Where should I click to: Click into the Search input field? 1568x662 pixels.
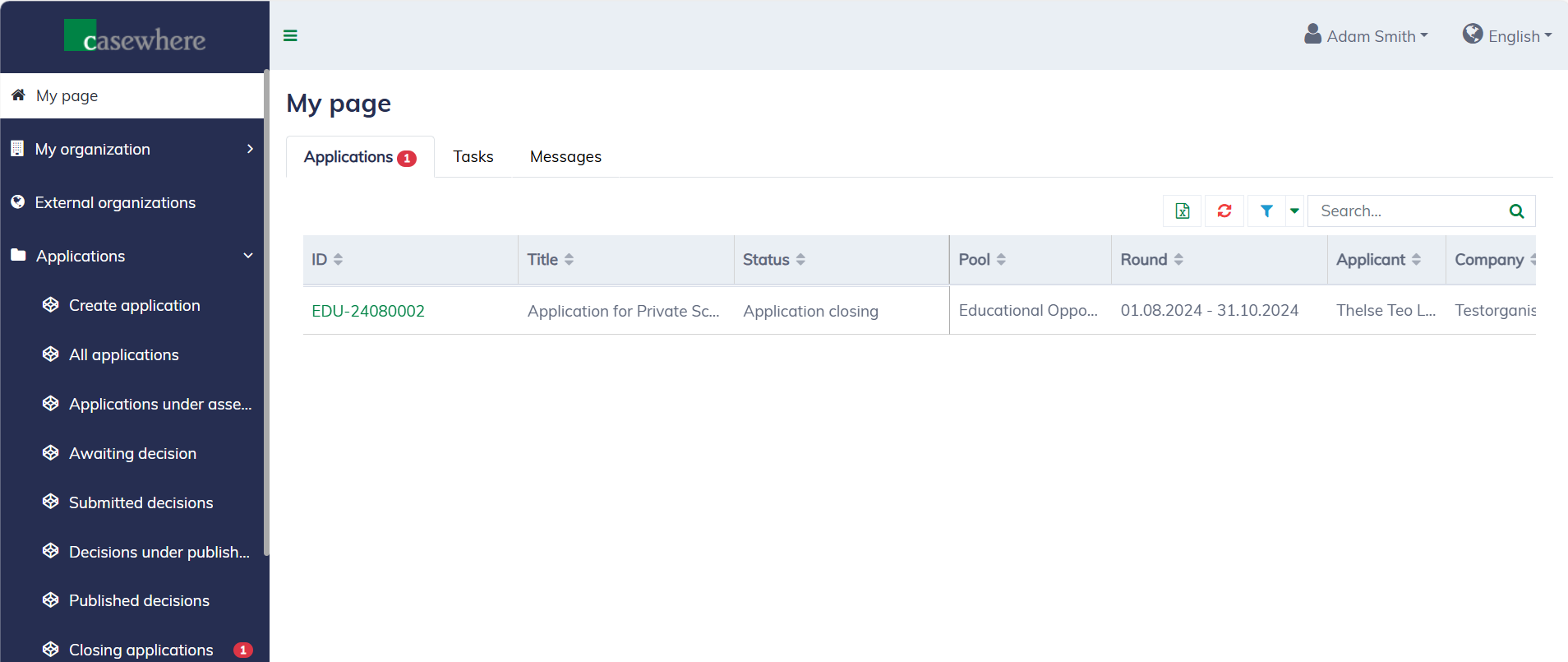point(1407,211)
